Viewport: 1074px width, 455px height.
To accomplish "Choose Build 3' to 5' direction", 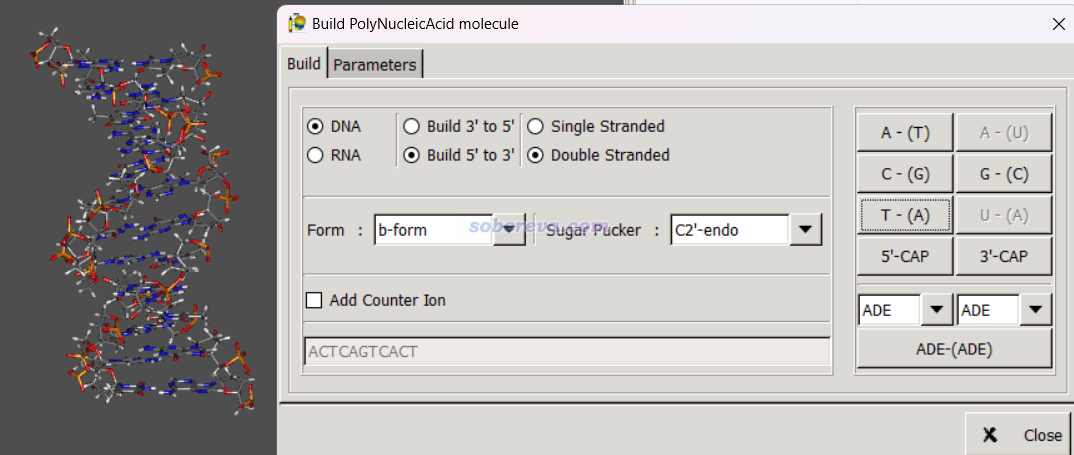I will (x=411, y=127).
